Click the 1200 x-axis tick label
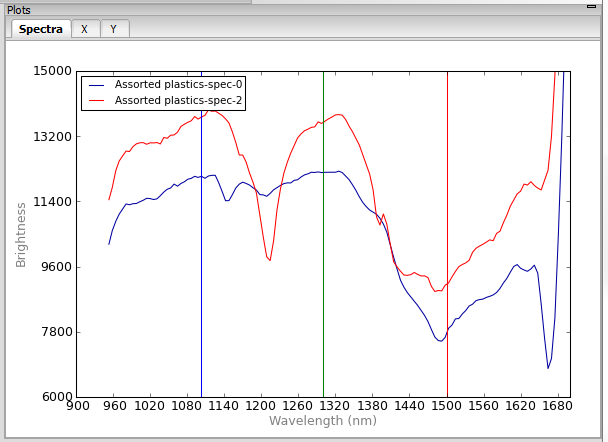Screen dimensions: 608x442 [x=261, y=406]
